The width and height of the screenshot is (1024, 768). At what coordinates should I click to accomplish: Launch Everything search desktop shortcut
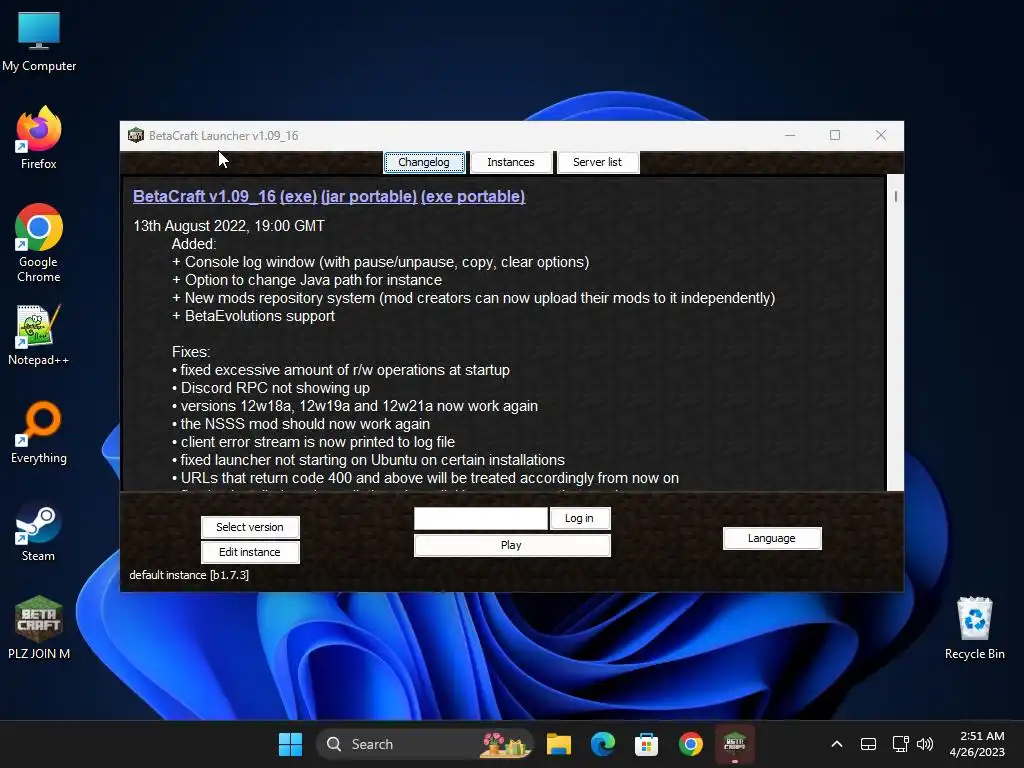pos(39,433)
